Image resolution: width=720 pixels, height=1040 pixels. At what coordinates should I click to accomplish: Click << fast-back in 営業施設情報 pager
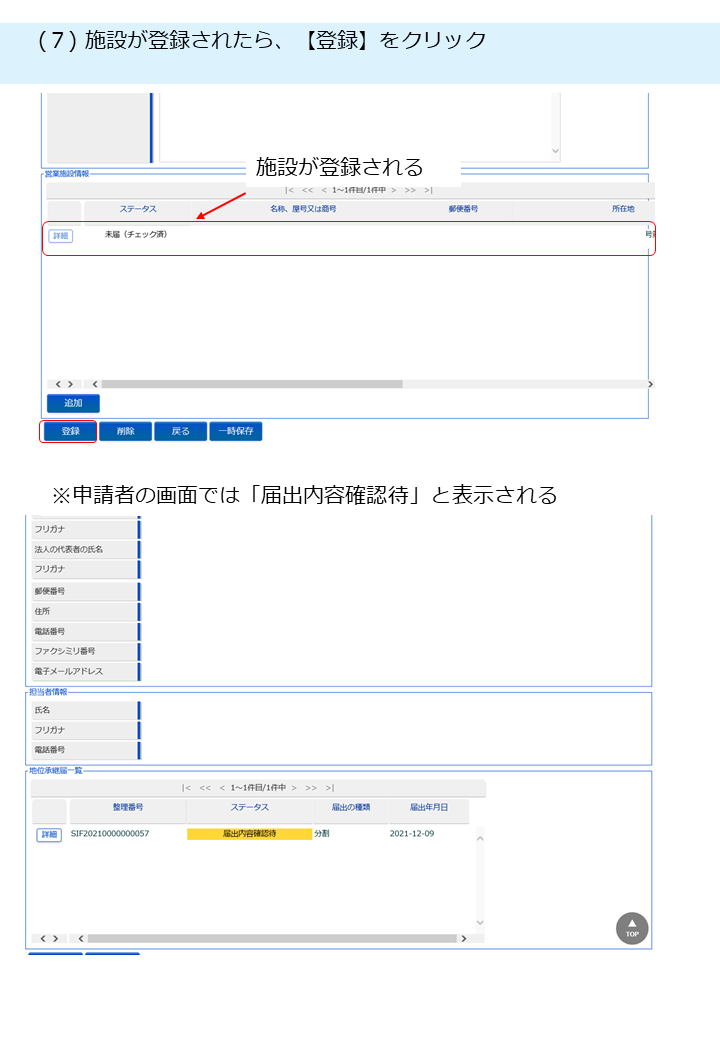click(x=308, y=190)
